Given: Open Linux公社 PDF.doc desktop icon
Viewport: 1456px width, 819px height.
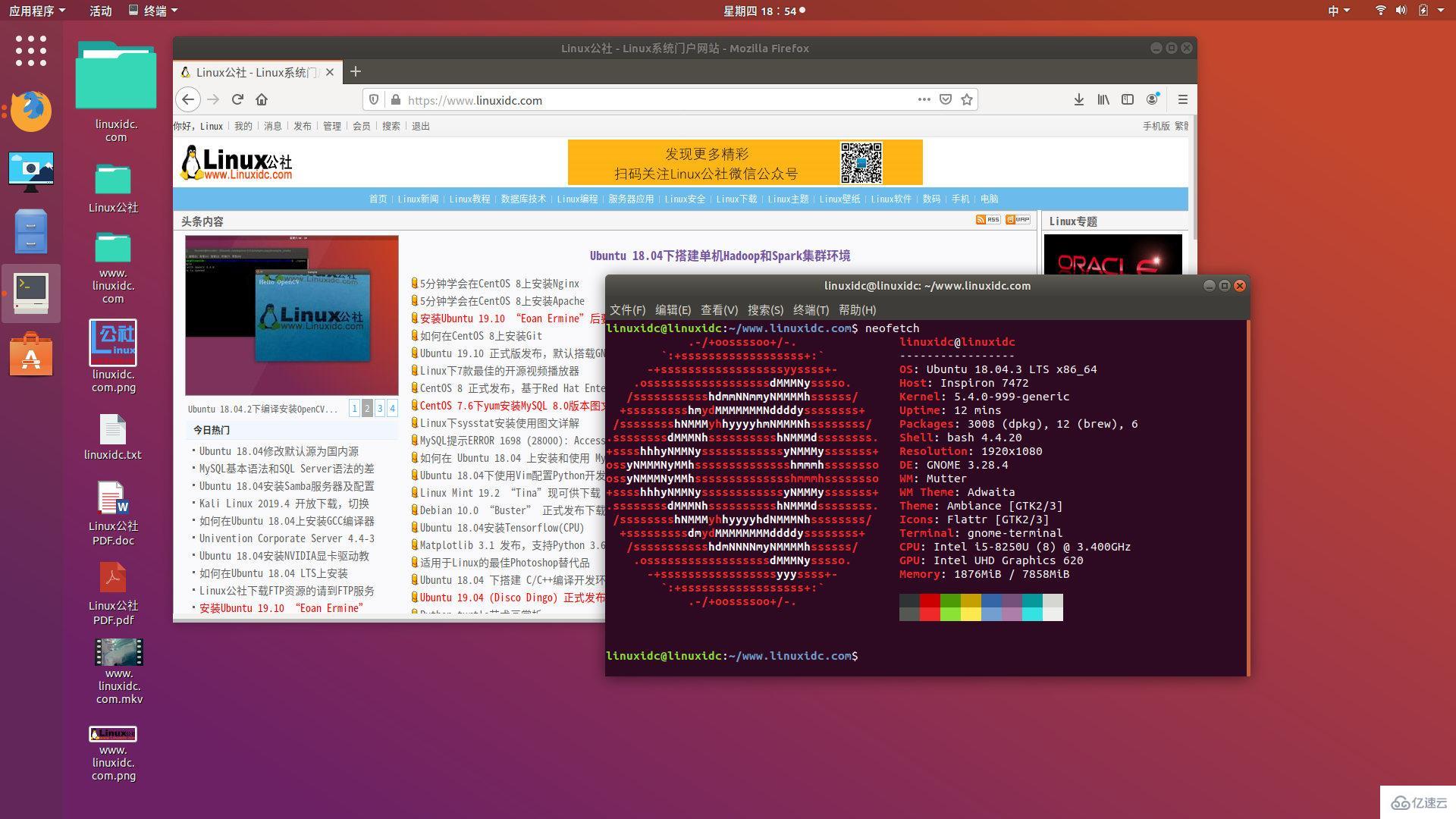Looking at the screenshot, I should click(113, 514).
